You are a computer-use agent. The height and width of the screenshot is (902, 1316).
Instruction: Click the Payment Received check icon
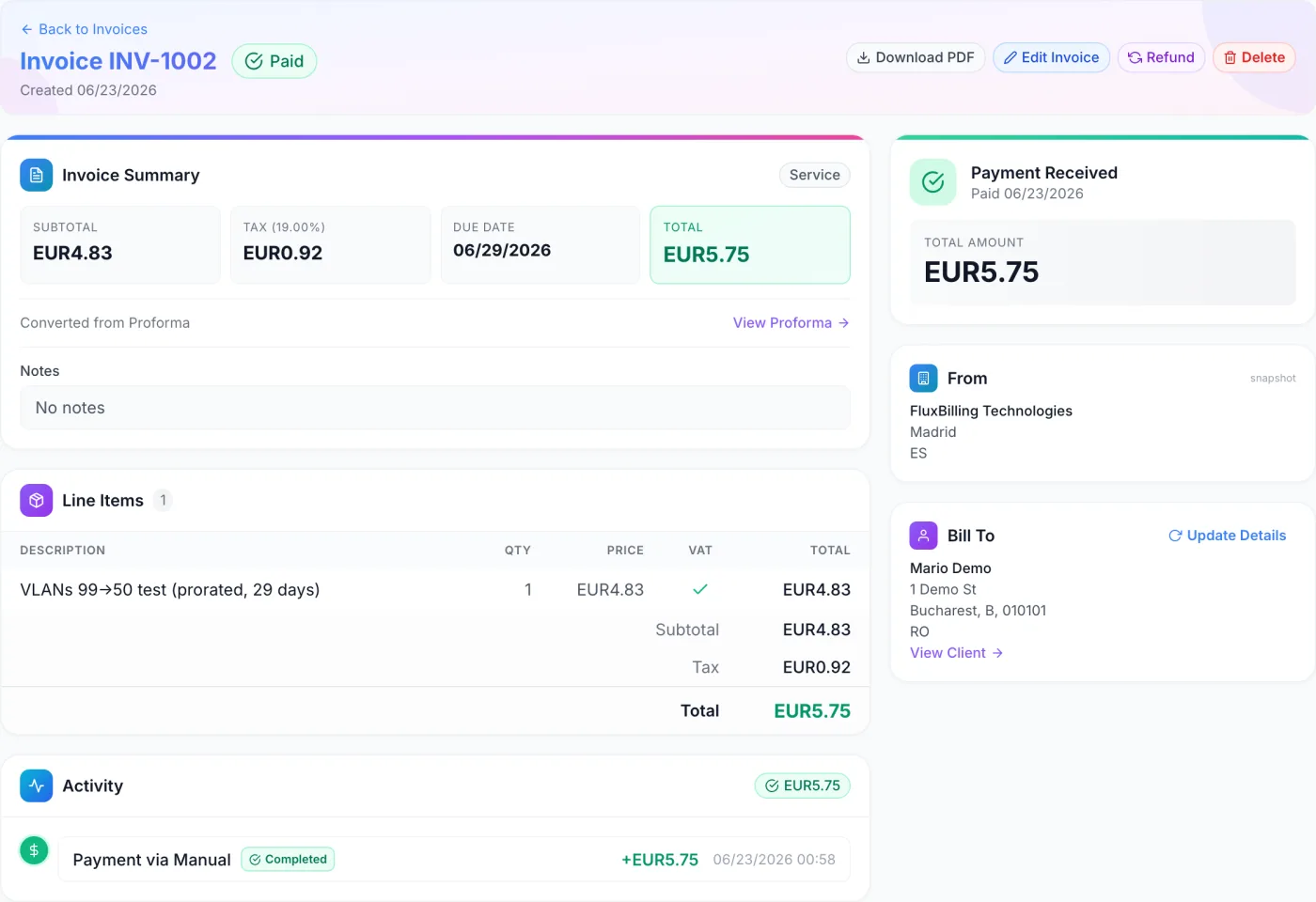coord(932,182)
